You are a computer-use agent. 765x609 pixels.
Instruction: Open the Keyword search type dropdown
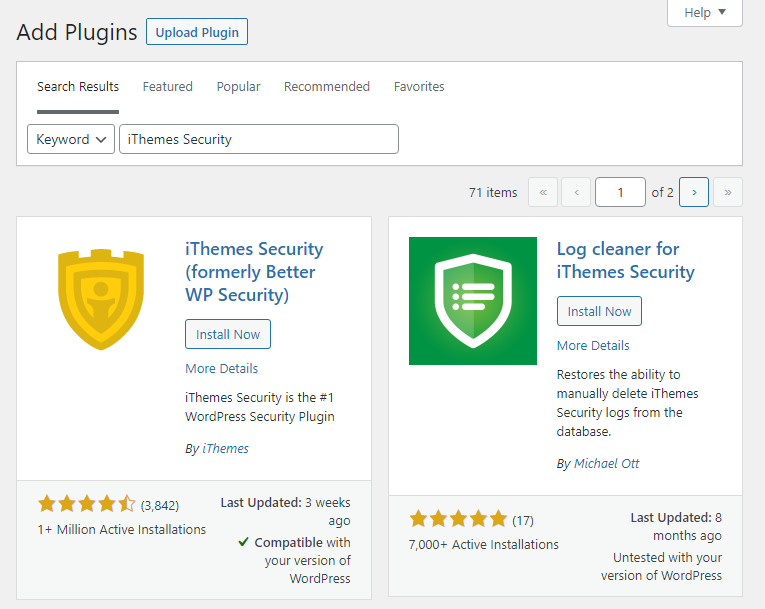pos(71,139)
